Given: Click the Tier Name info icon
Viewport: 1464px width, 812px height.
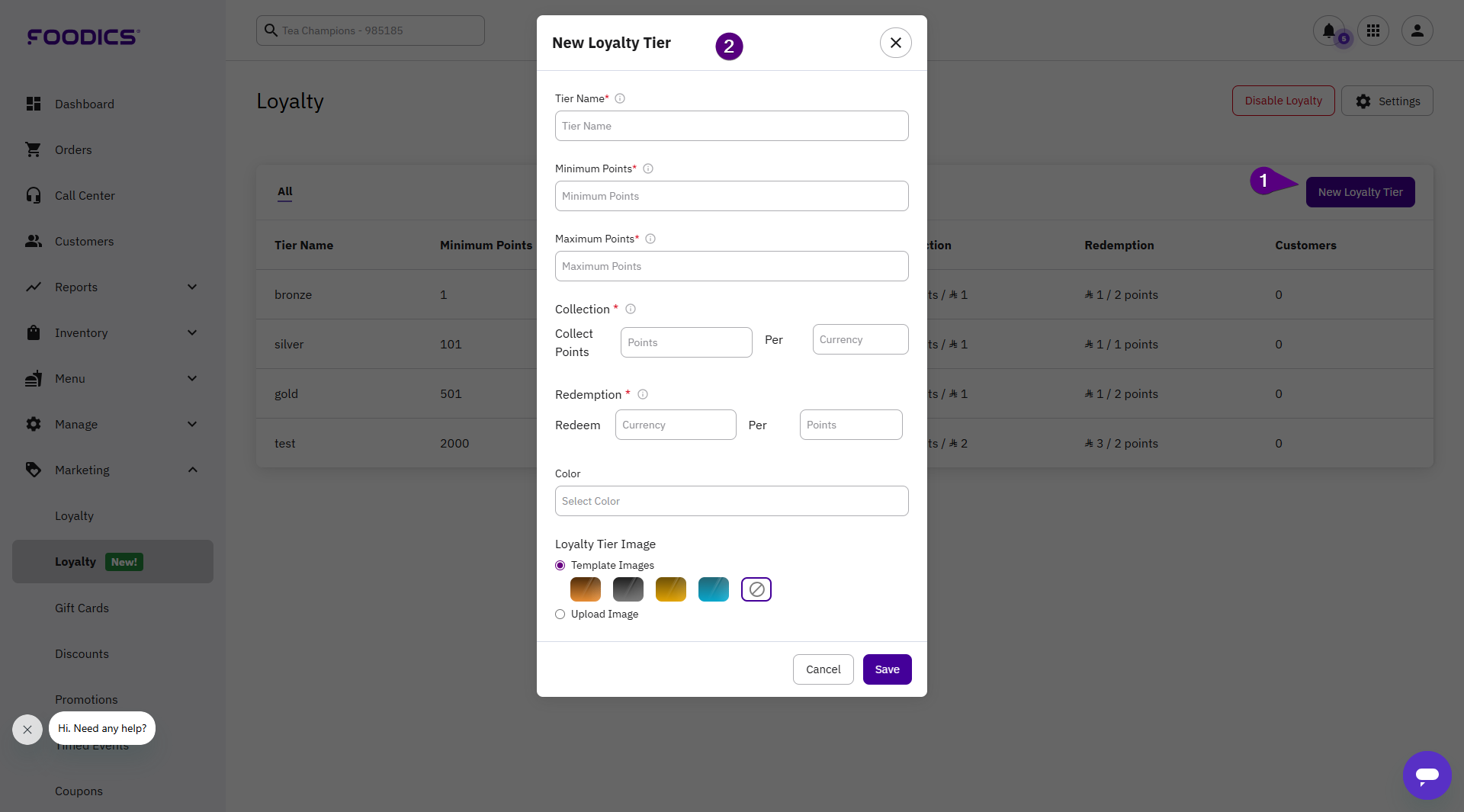Looking at the screenshot, I should tap(620, 98).
